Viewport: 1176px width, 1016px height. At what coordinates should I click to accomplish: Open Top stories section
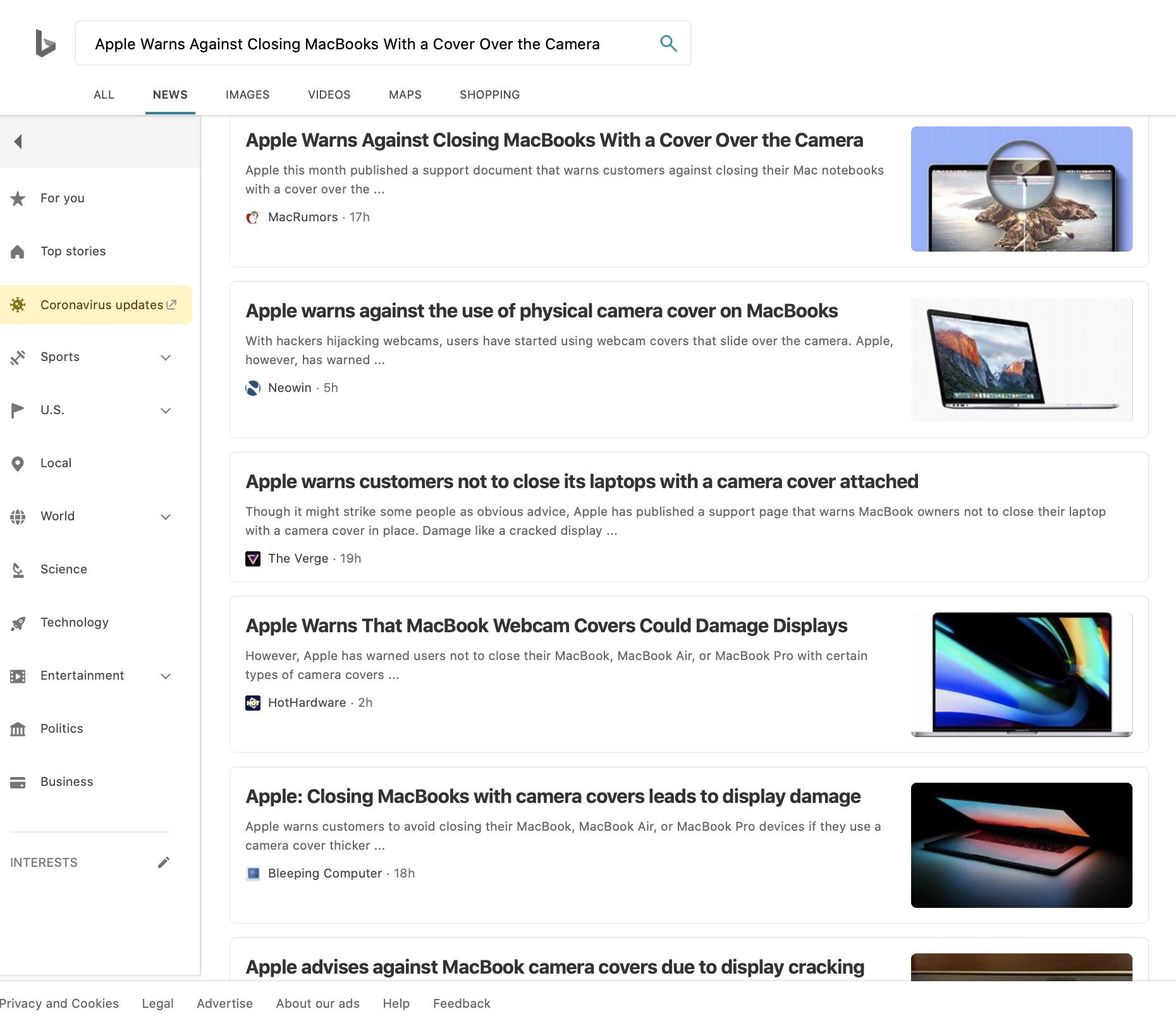pos(73,251)
